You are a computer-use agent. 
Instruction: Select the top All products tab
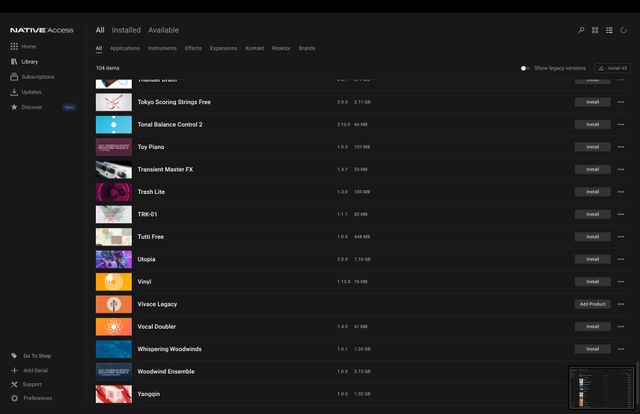tap(100, 30)
